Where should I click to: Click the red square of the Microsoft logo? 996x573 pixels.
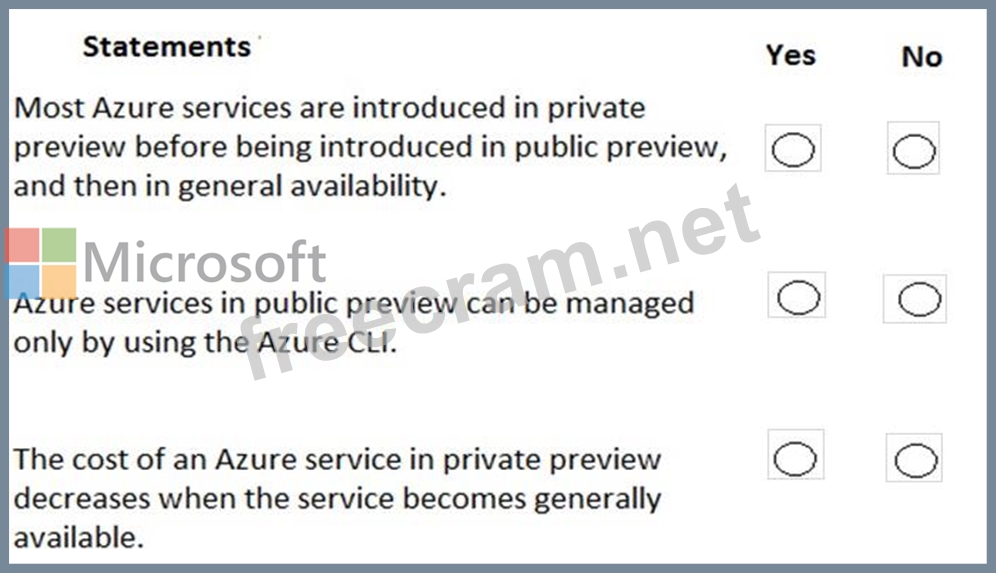coord(22,246)
